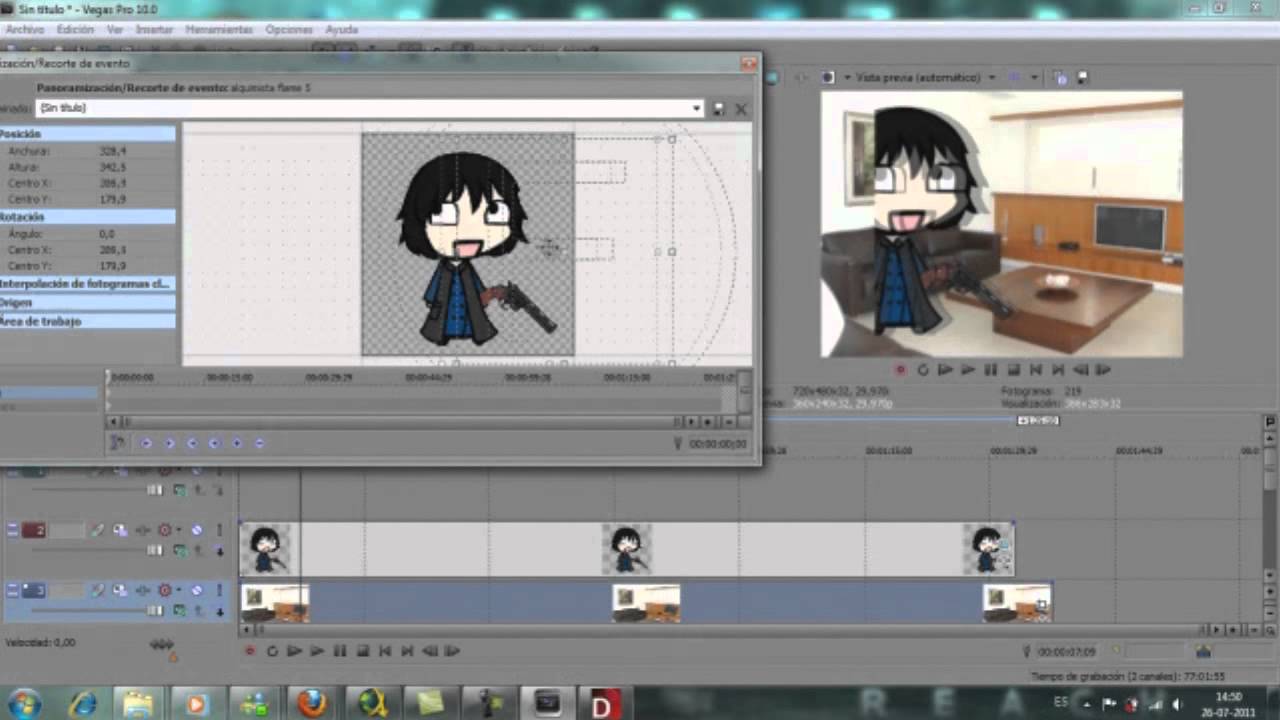Adjust the level slider on track 2

(x=154, y=550)
